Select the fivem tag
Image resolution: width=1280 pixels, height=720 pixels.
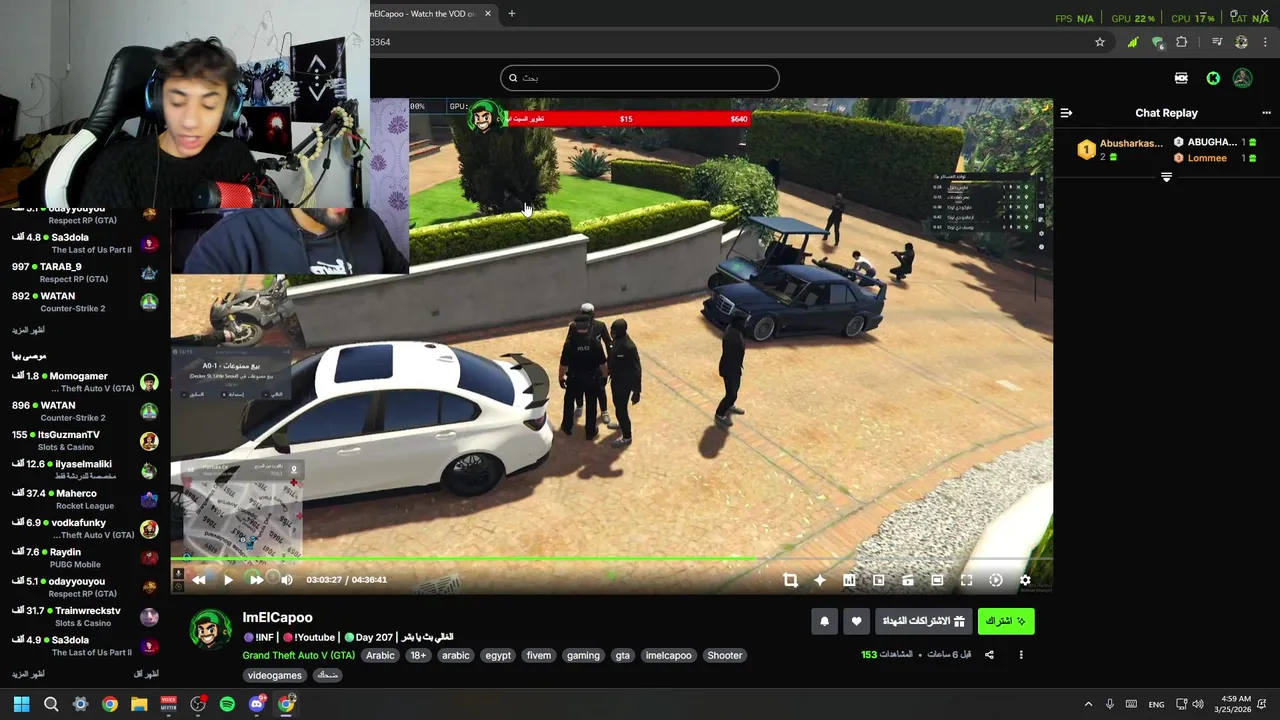pyautogui.click(x=539, y=656)
